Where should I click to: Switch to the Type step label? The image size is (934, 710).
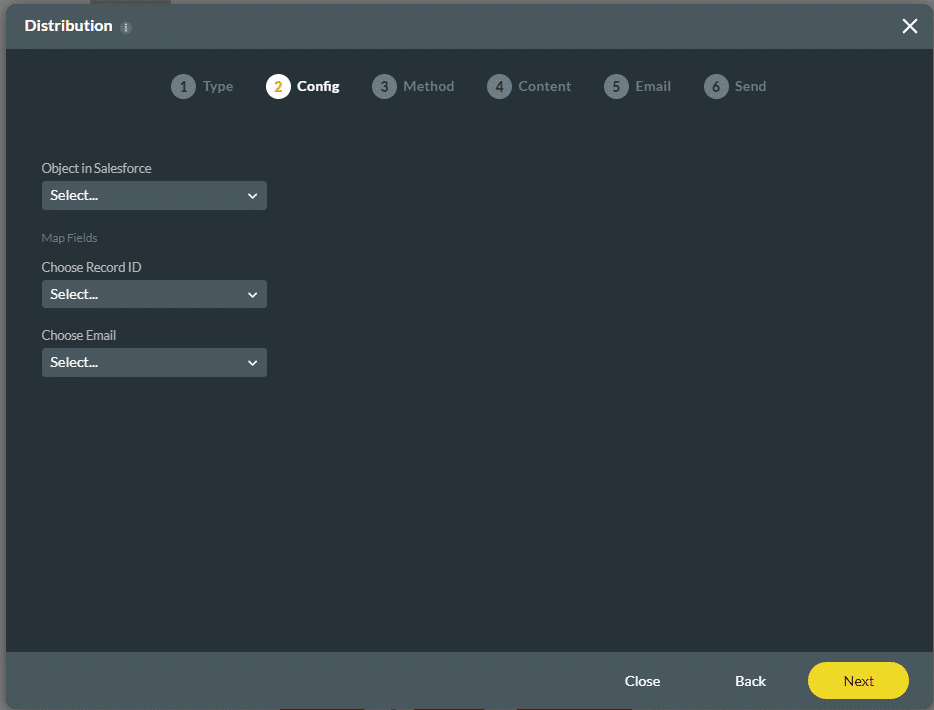click(x=218, y=86)
